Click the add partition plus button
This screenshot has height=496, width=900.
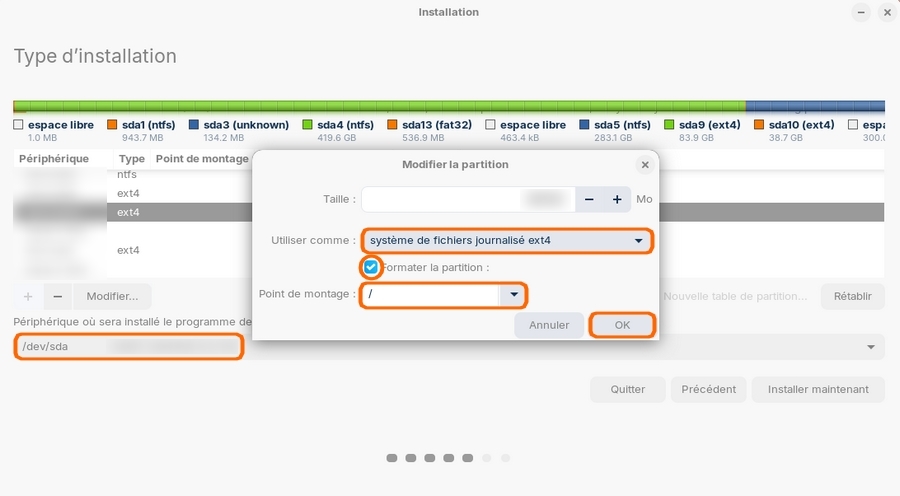[28, 297]
